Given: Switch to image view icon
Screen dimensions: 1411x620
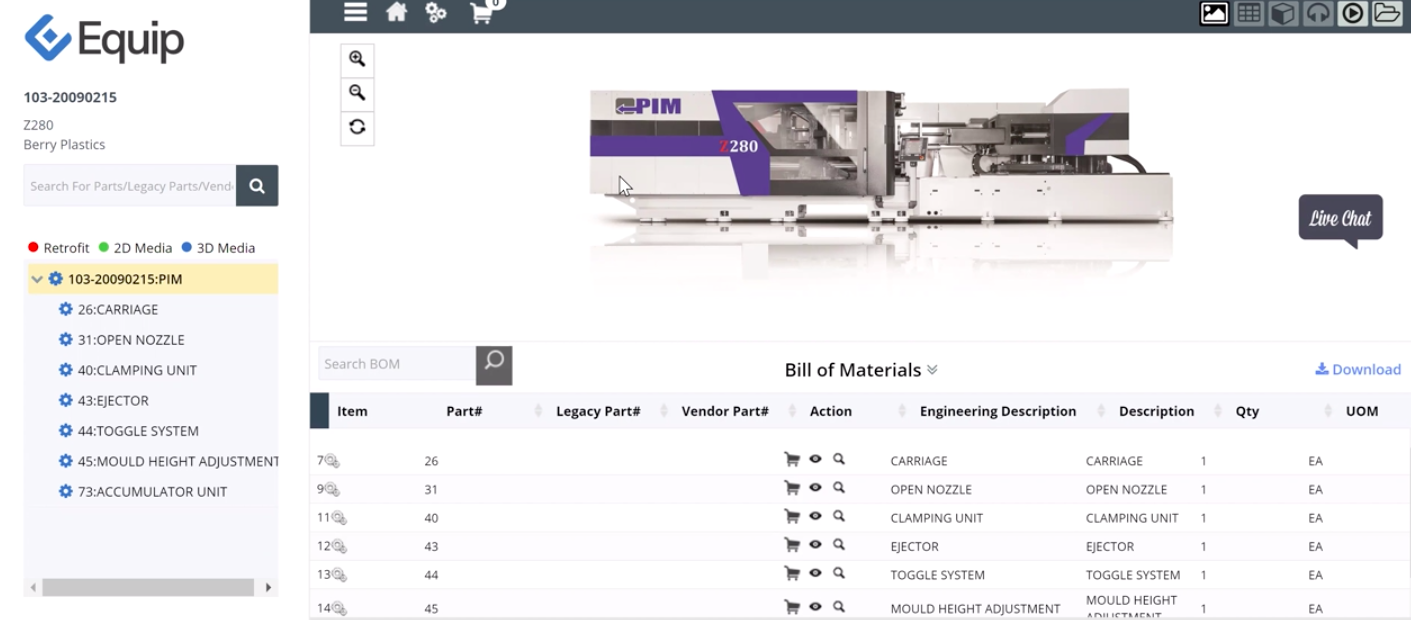Looking at the screenshot, I should (x=1214, y=13).
